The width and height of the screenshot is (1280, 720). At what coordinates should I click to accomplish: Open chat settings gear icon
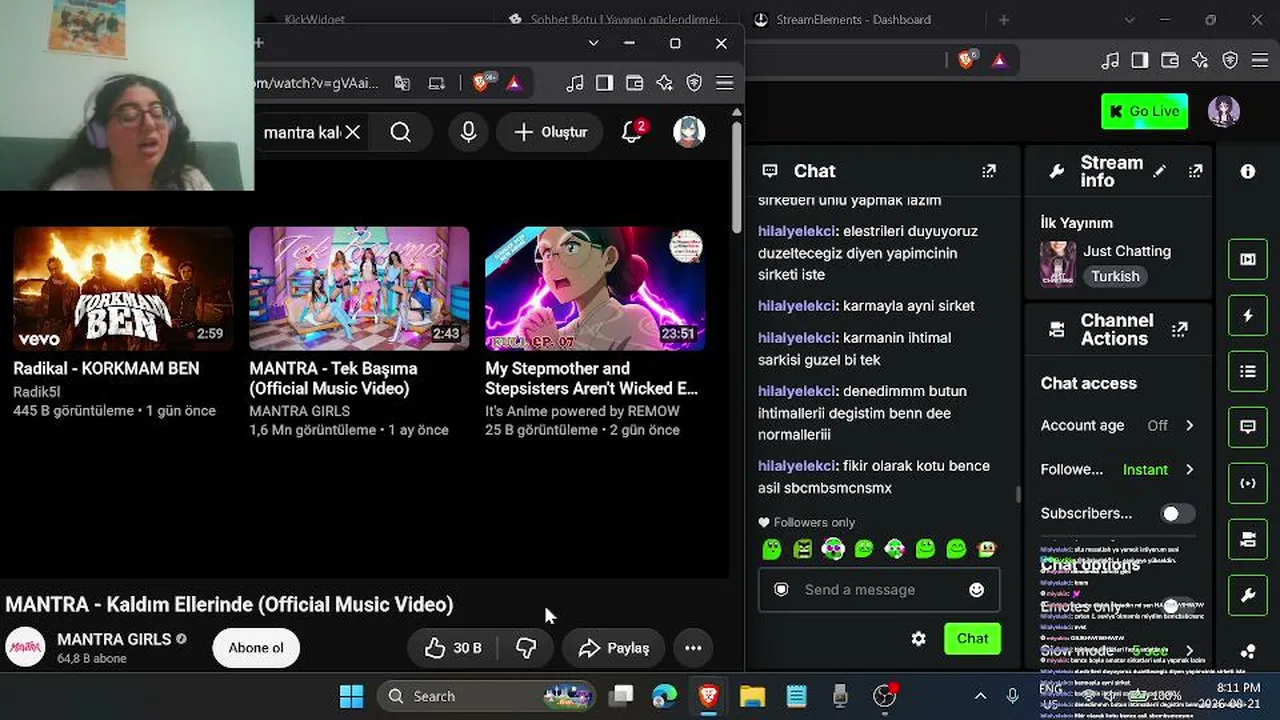[918, 639]
